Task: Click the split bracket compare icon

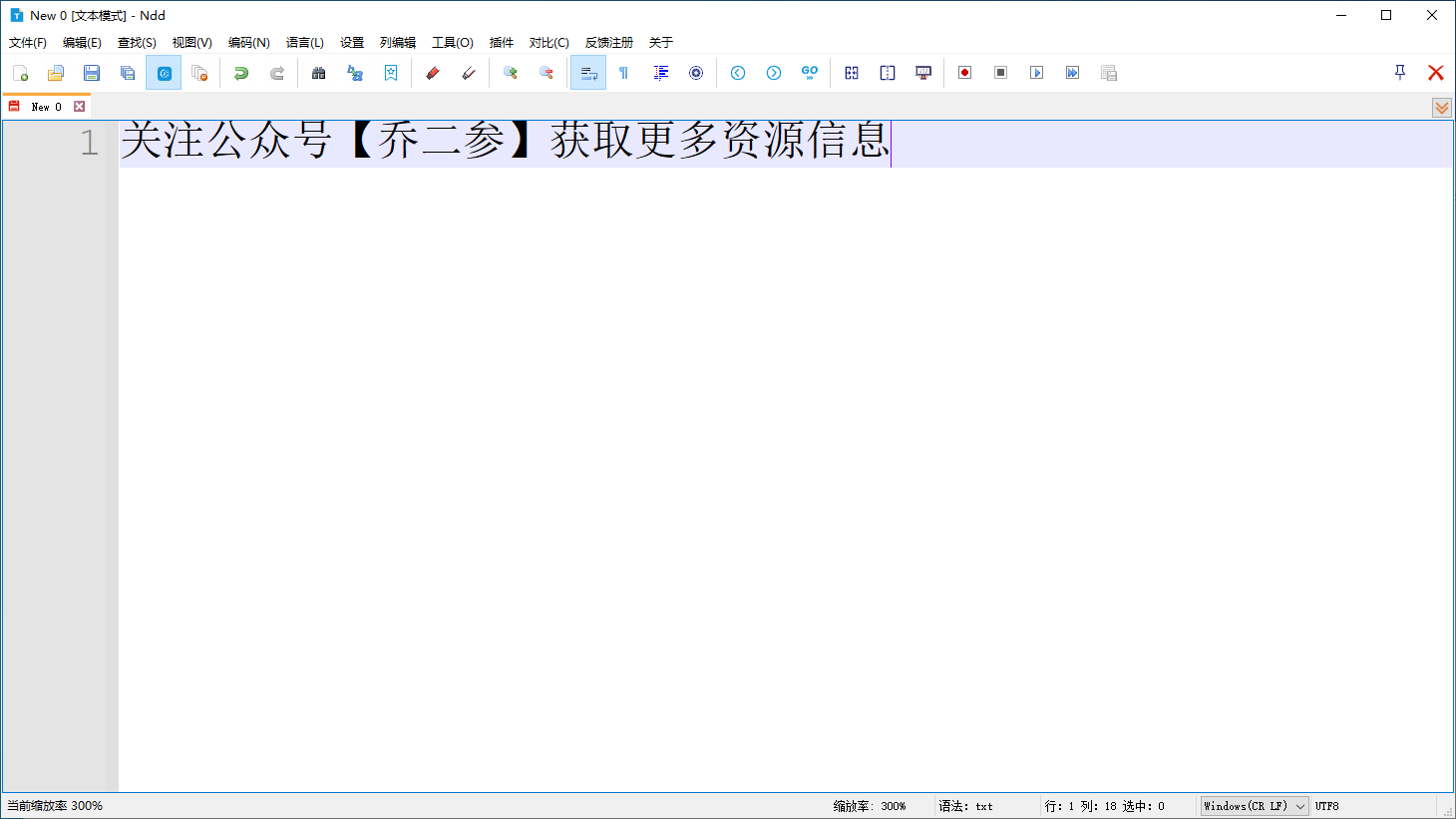Action: (888, 73)
